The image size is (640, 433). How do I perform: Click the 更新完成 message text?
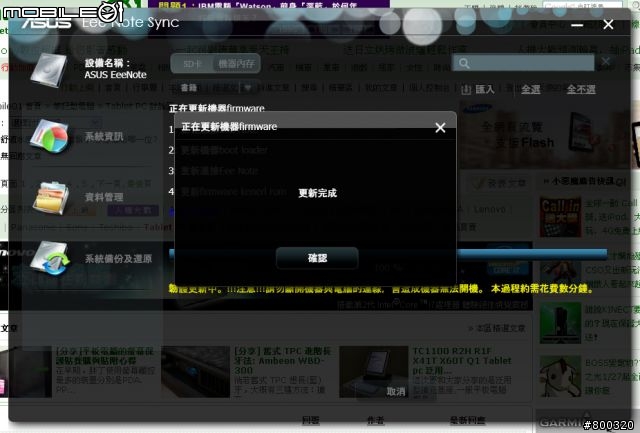[318, 193]
